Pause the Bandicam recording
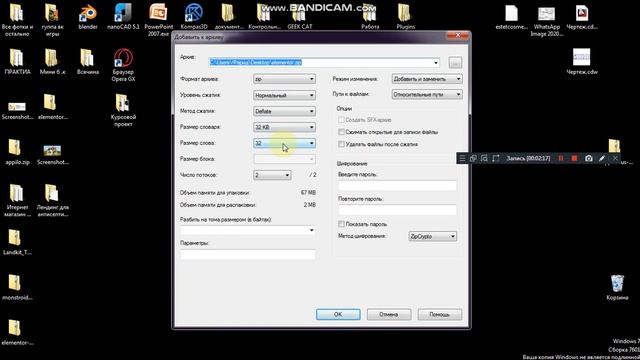Viewport: 640px width, 360px height. click(x=561, y=158)
